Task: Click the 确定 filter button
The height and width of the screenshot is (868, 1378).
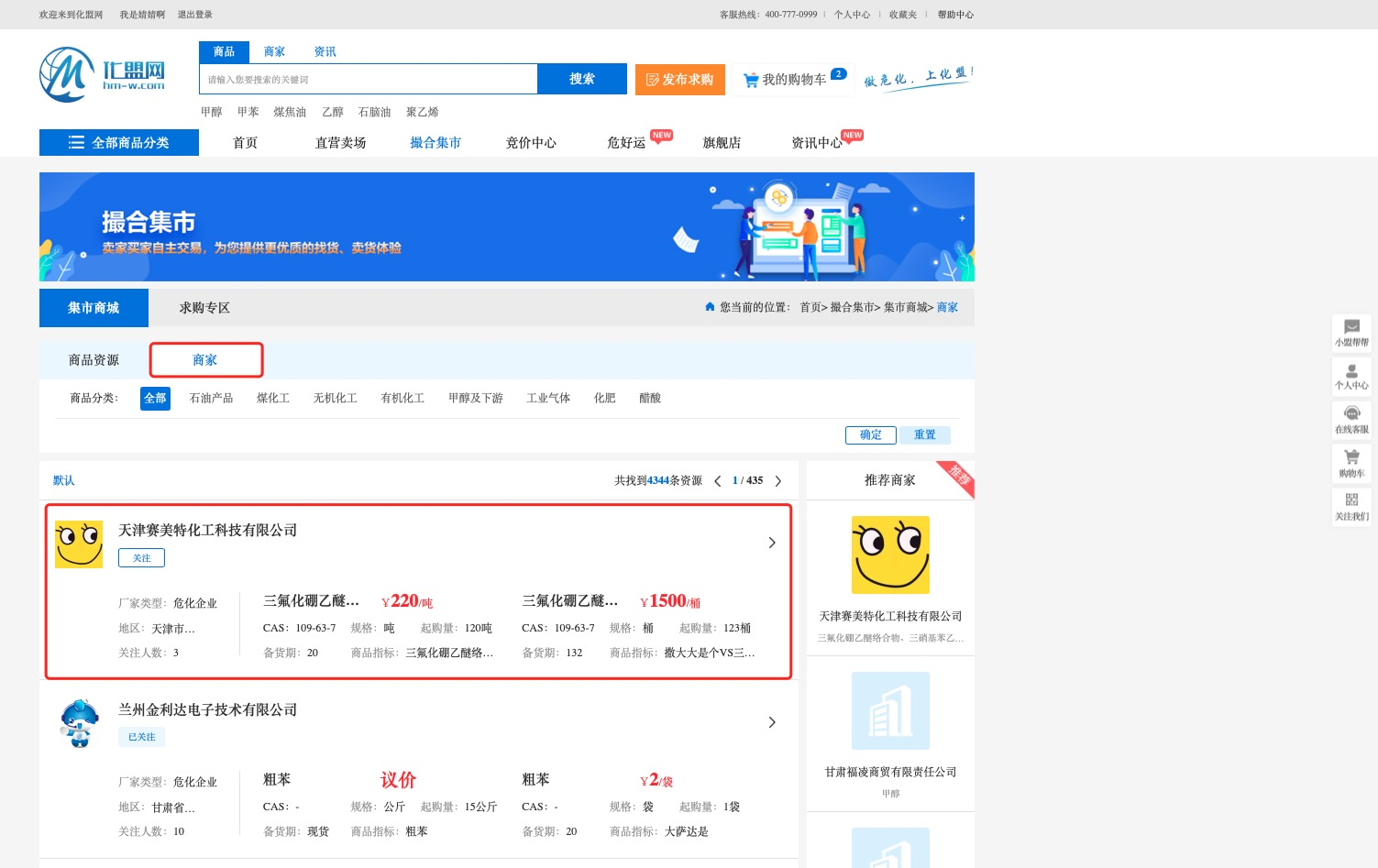Action: (871, 435)
